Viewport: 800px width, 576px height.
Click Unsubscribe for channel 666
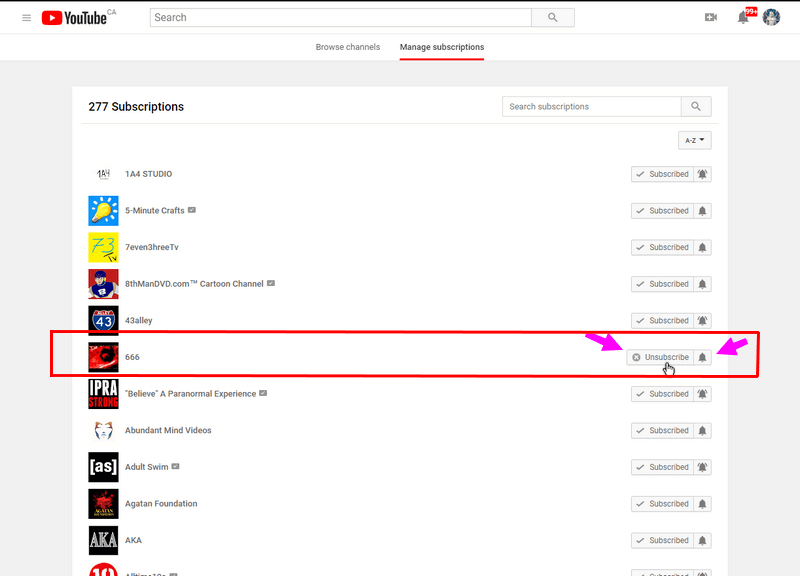click(660, 357)
